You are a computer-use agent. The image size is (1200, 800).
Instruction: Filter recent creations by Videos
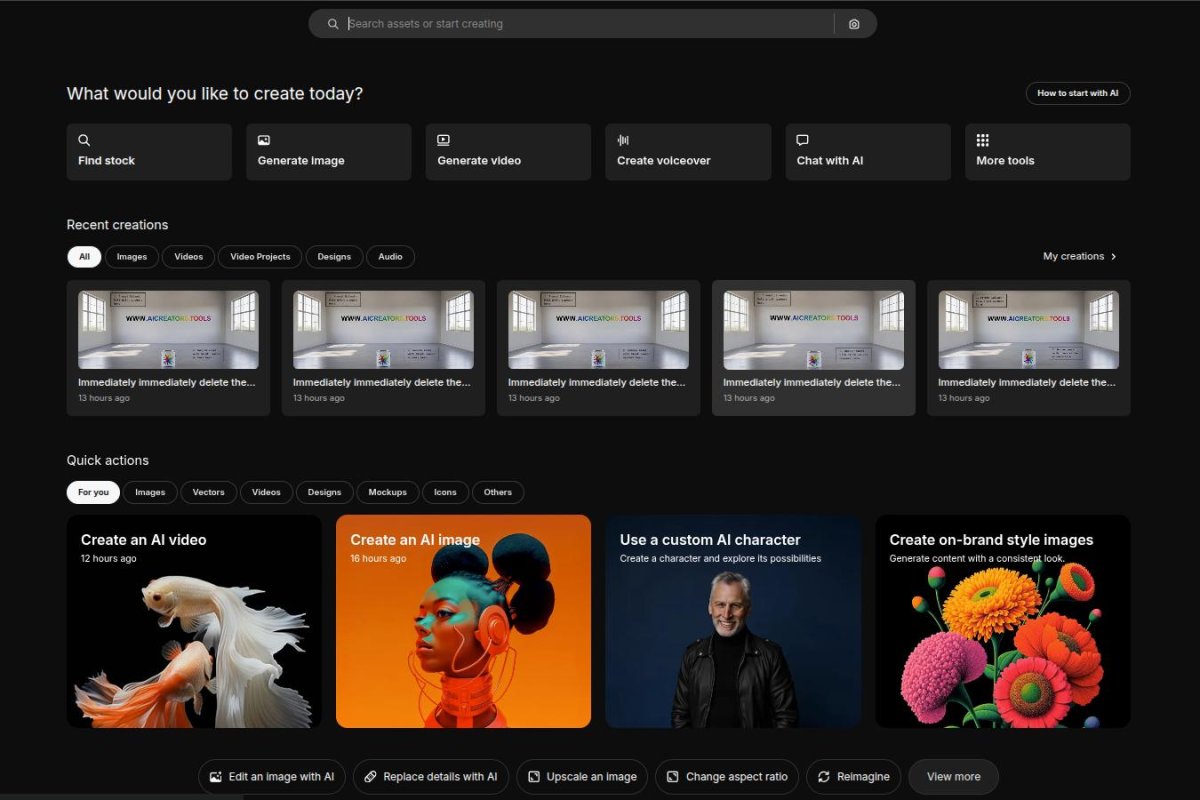pyautogui.click(x=188, y=257)
